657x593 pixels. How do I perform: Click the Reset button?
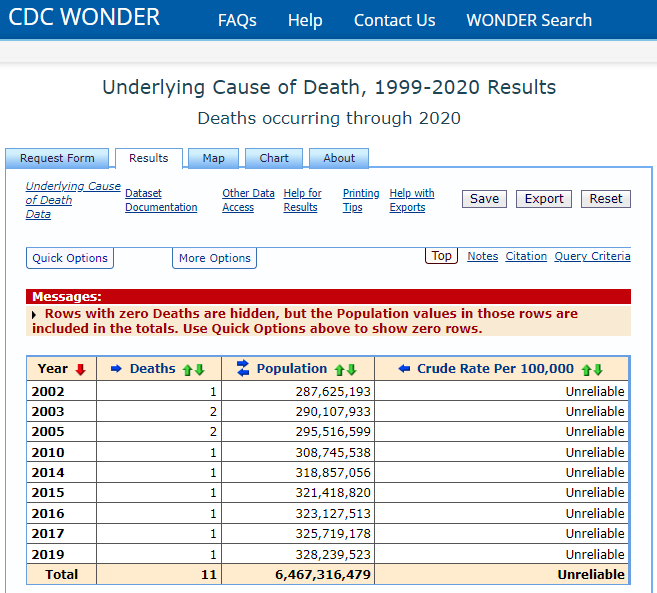click(x=606, y=199)
